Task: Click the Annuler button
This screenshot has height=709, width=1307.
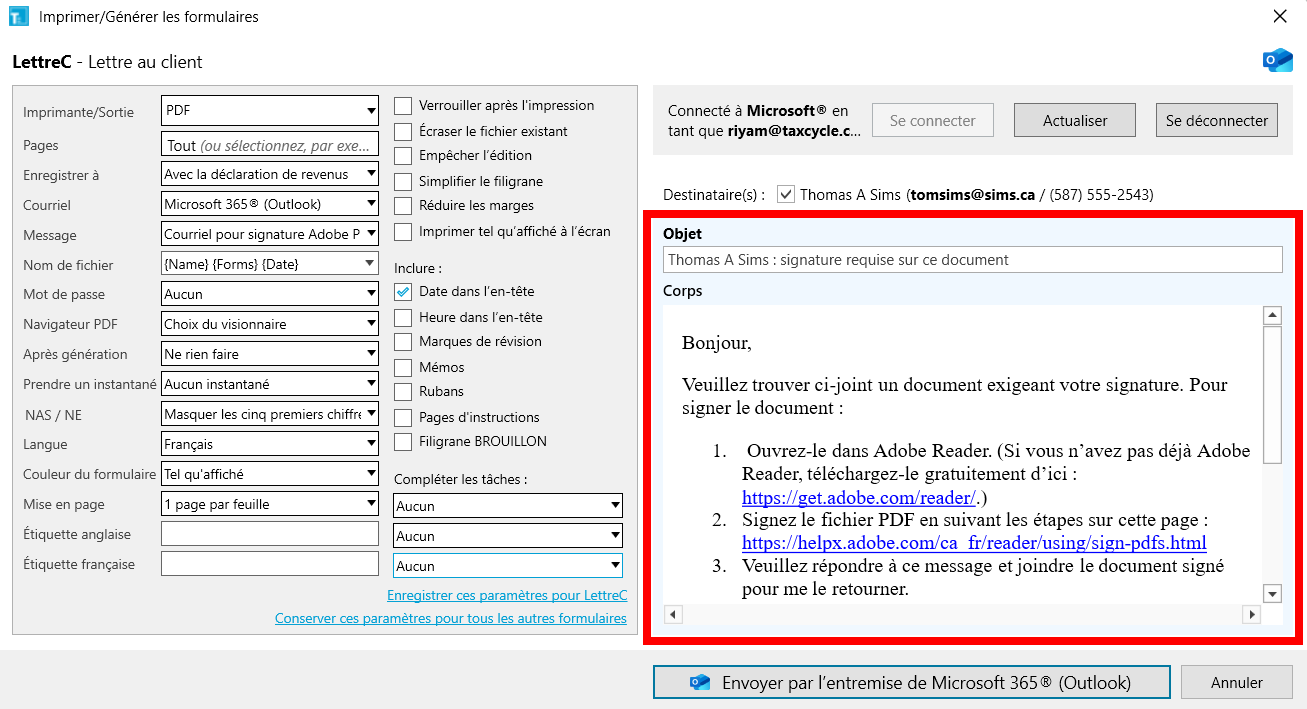Action: pyautogui.click(x=1237, y=683)
